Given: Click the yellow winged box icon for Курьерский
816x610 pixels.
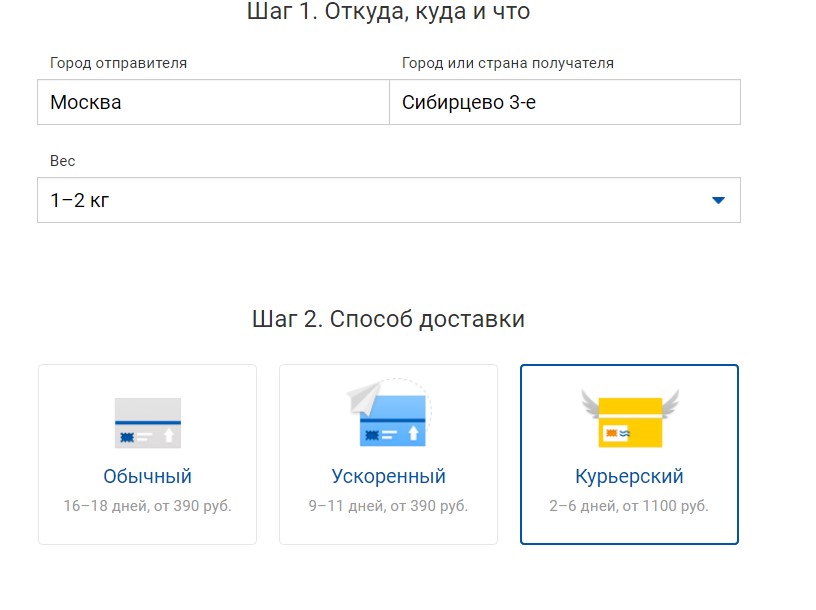Looking at the screenshot, I should pos(630,418).
